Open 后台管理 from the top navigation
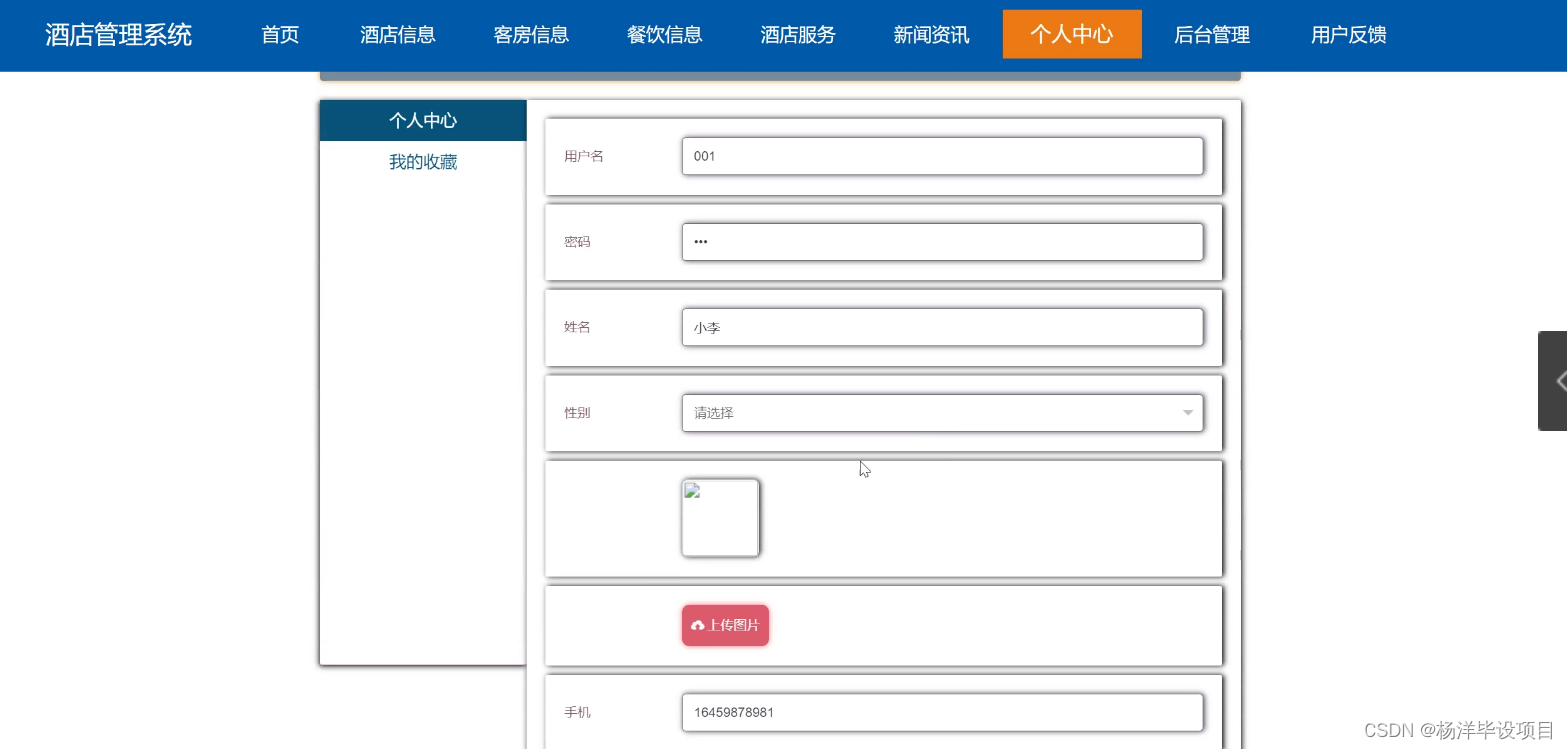This screenshot has height=749, width=1567. pyautogui.click(x=1211, y=34)
